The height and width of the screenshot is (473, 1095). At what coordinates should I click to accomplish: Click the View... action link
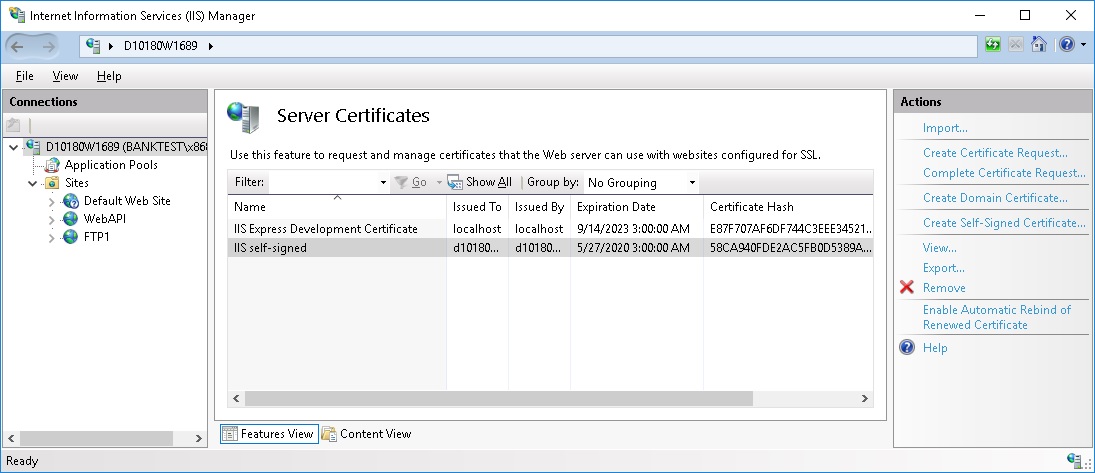(x=939, y=248)
